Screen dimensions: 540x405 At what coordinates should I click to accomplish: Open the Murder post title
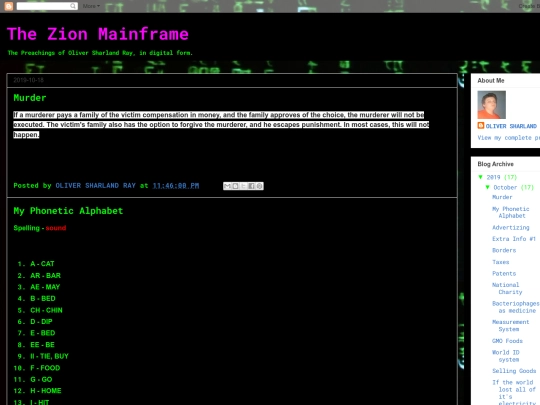pos(30,98)
